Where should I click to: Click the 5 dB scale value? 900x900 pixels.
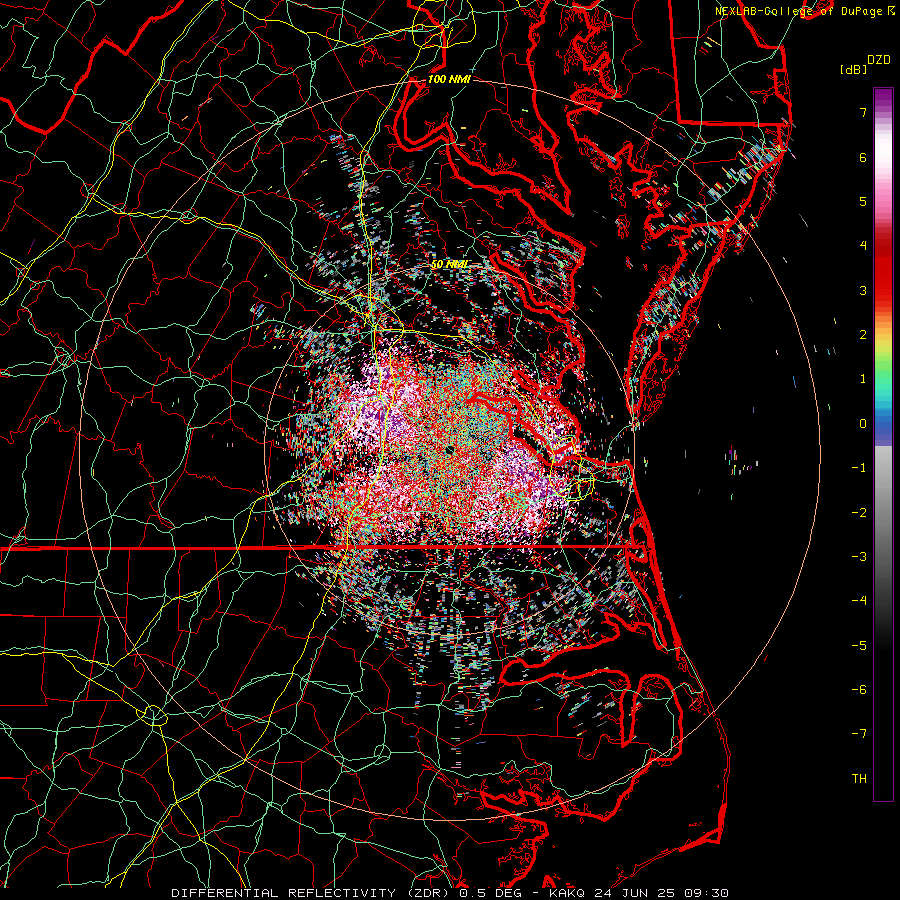click(863, 201)
